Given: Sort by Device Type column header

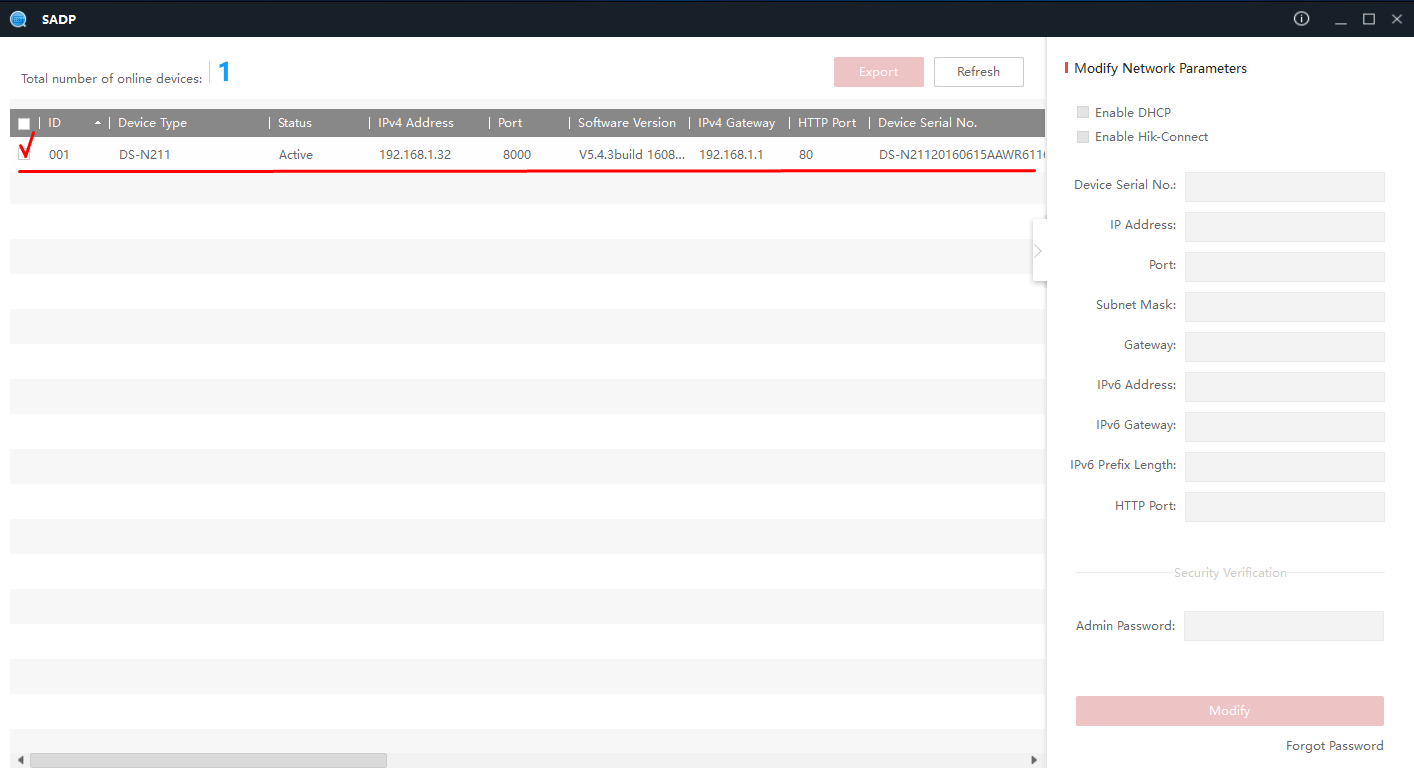Looking at the screenshot, I should pyautogui.click(x=152, y=123).
